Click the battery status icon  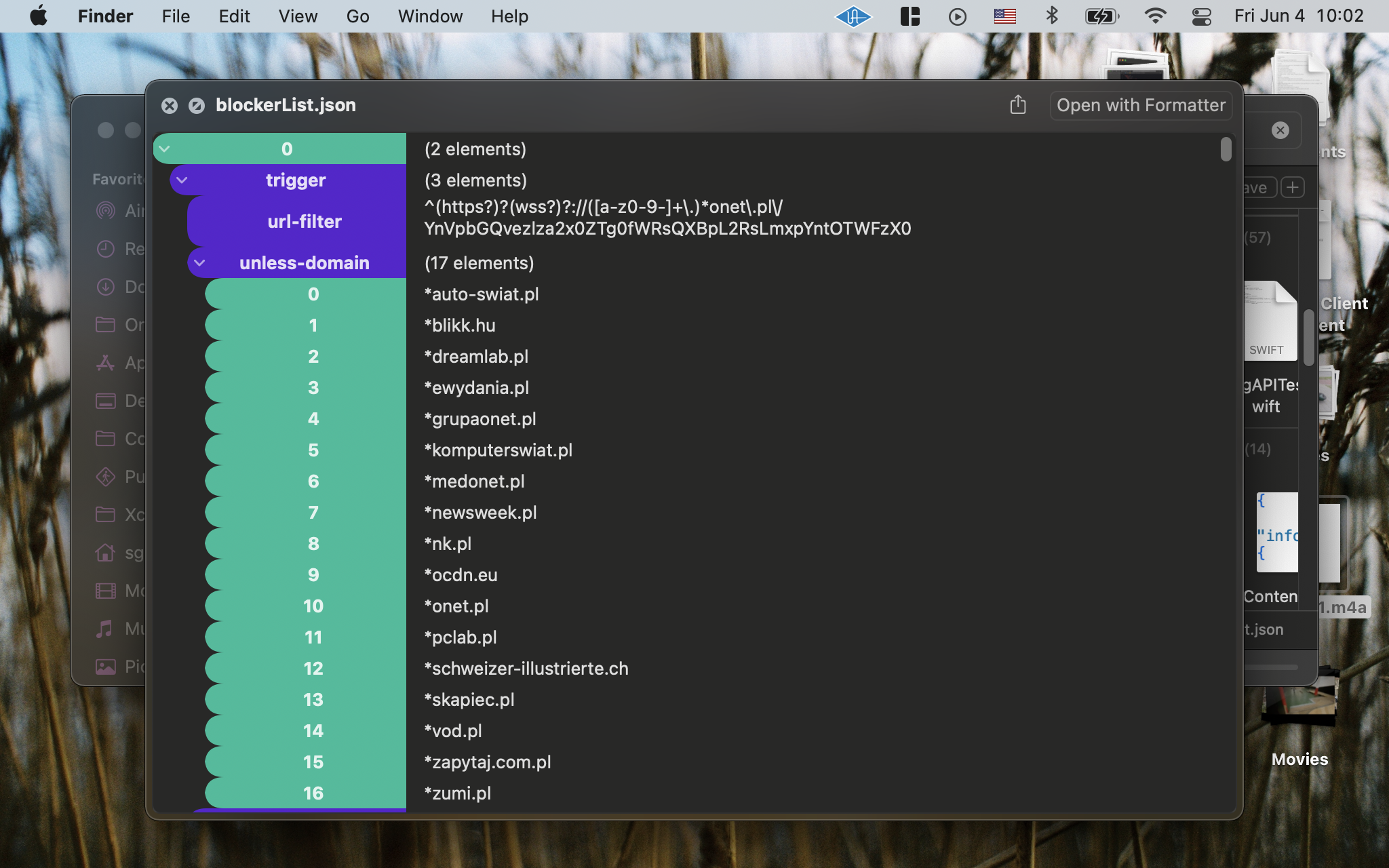[x=1102, y=16]
